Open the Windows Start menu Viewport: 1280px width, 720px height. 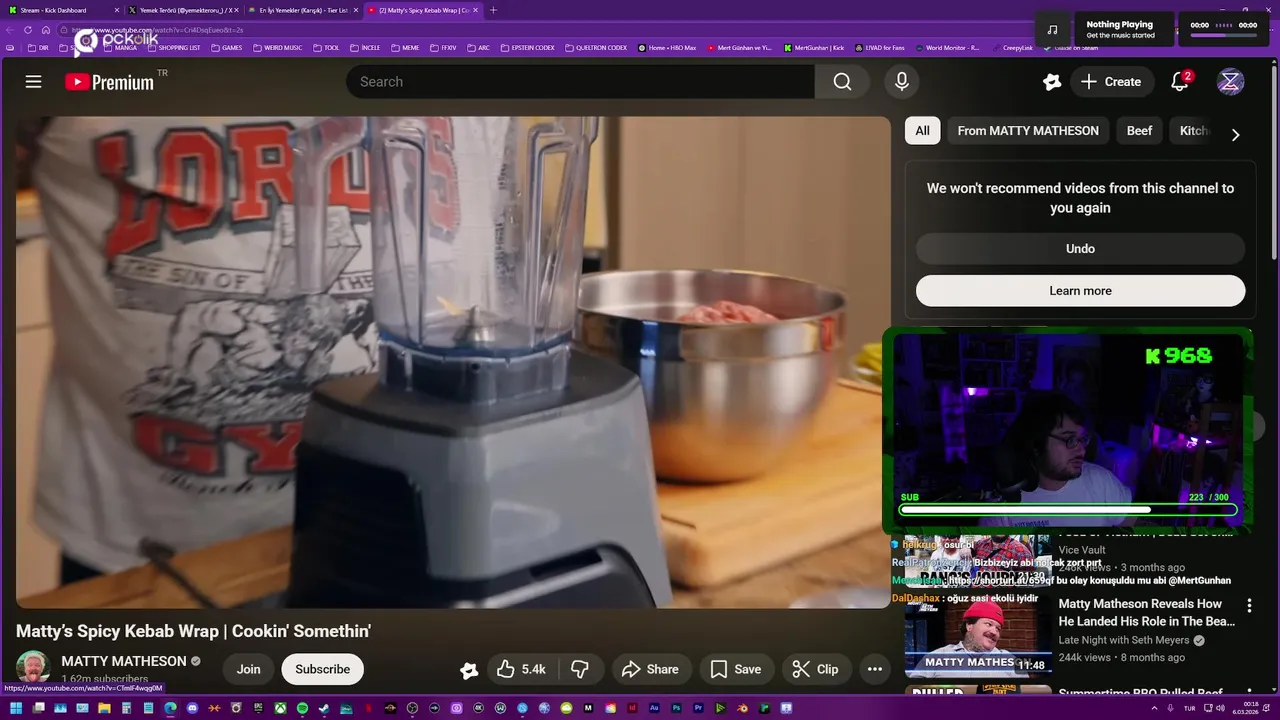(x=16, y=708)
